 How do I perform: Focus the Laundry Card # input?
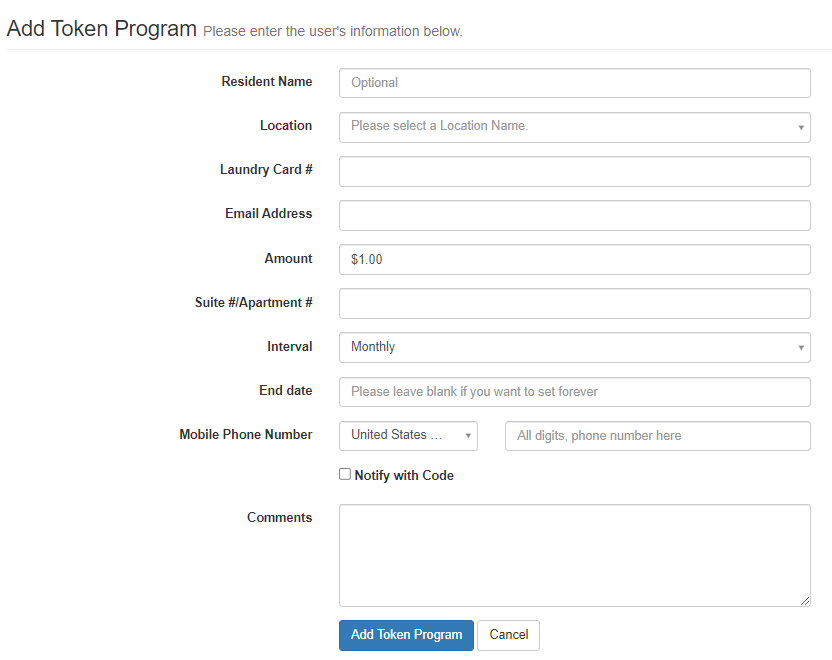[574, 171]
